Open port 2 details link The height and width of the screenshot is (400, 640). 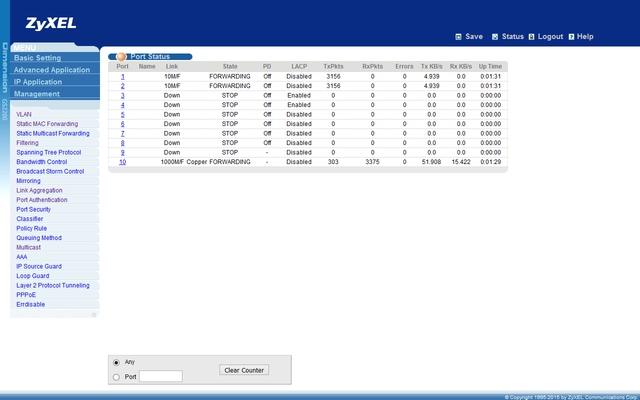click(x=122, y=86)
